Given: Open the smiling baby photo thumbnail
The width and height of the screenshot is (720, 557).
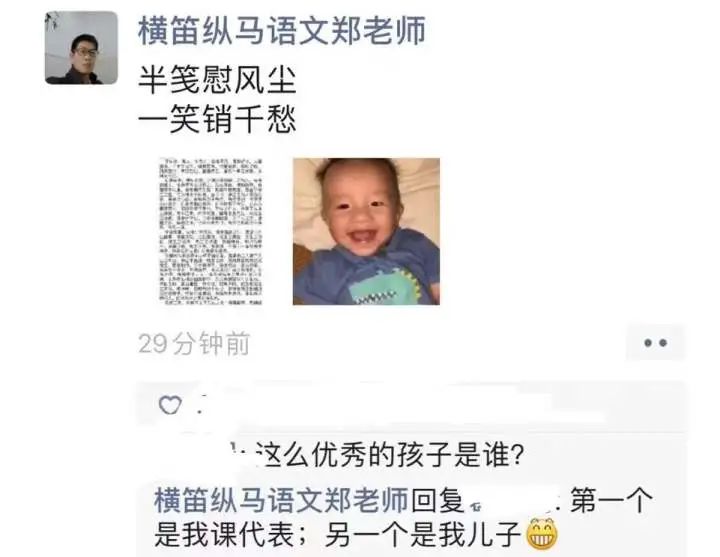Looking at the screenshot, I should (366, 231).
